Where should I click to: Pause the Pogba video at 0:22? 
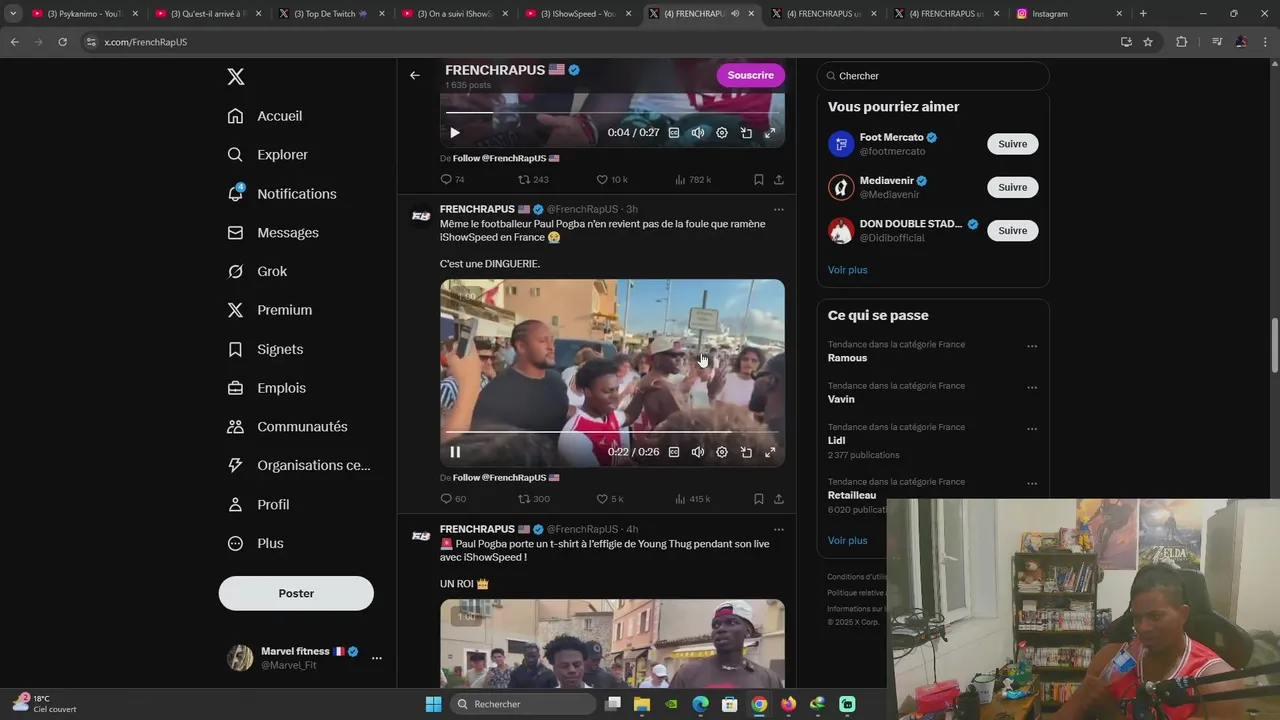(455, 452)
